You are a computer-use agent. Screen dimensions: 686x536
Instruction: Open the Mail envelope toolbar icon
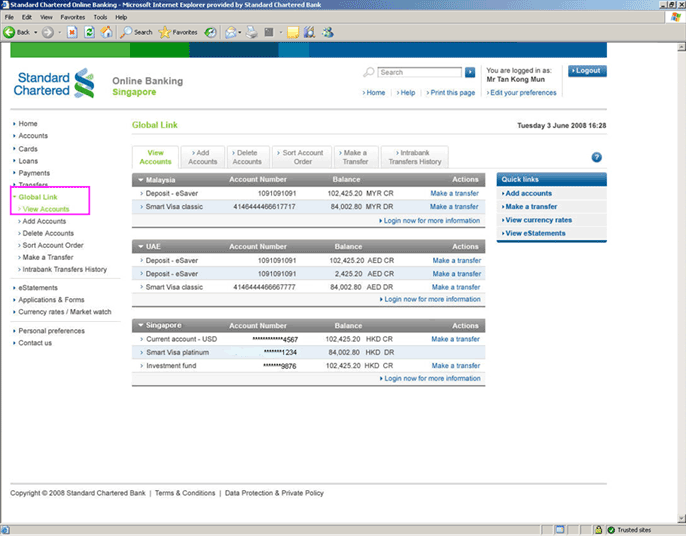[x=231, y=32]
